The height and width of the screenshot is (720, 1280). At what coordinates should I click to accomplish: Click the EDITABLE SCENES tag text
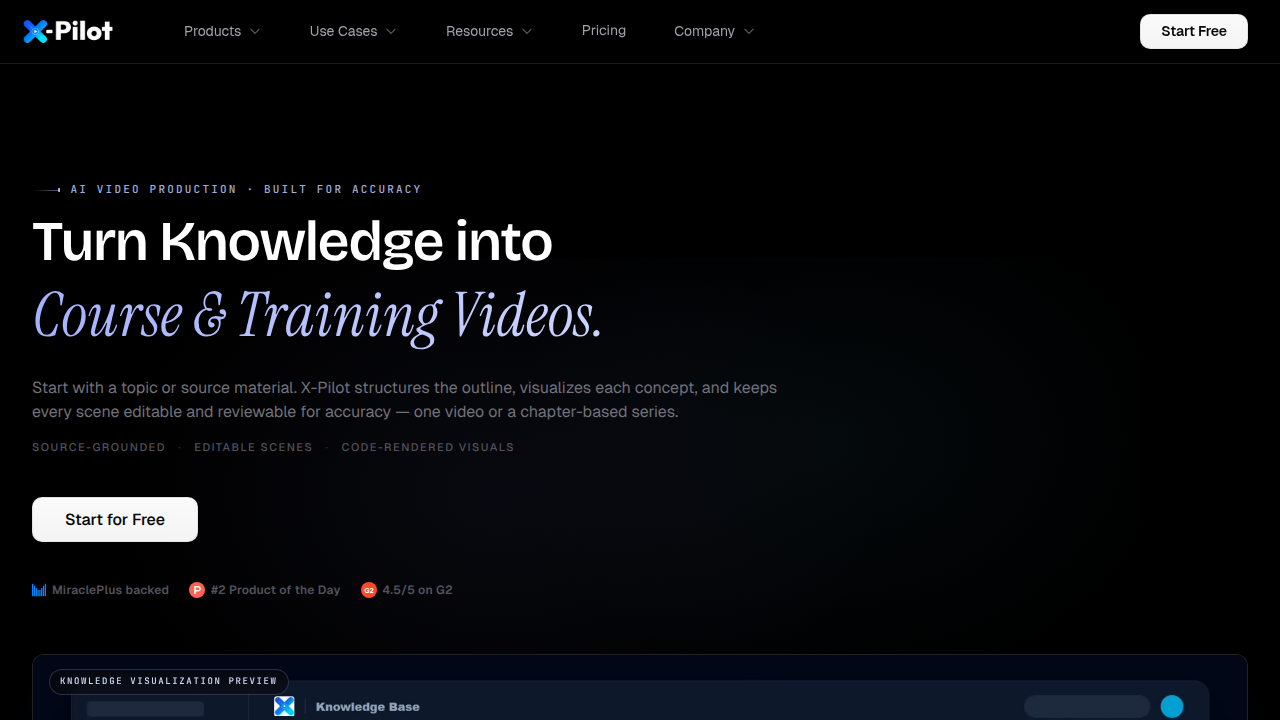click(253, 447)
